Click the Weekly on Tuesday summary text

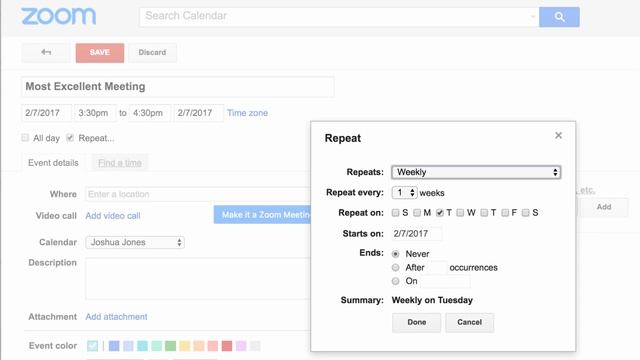432,300
